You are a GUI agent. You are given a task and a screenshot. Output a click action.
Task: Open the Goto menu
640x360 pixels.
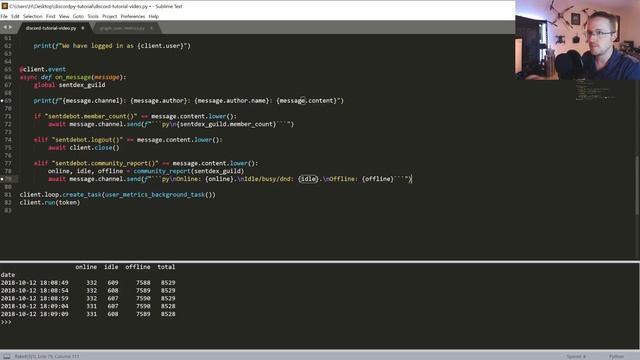(78, 16)
